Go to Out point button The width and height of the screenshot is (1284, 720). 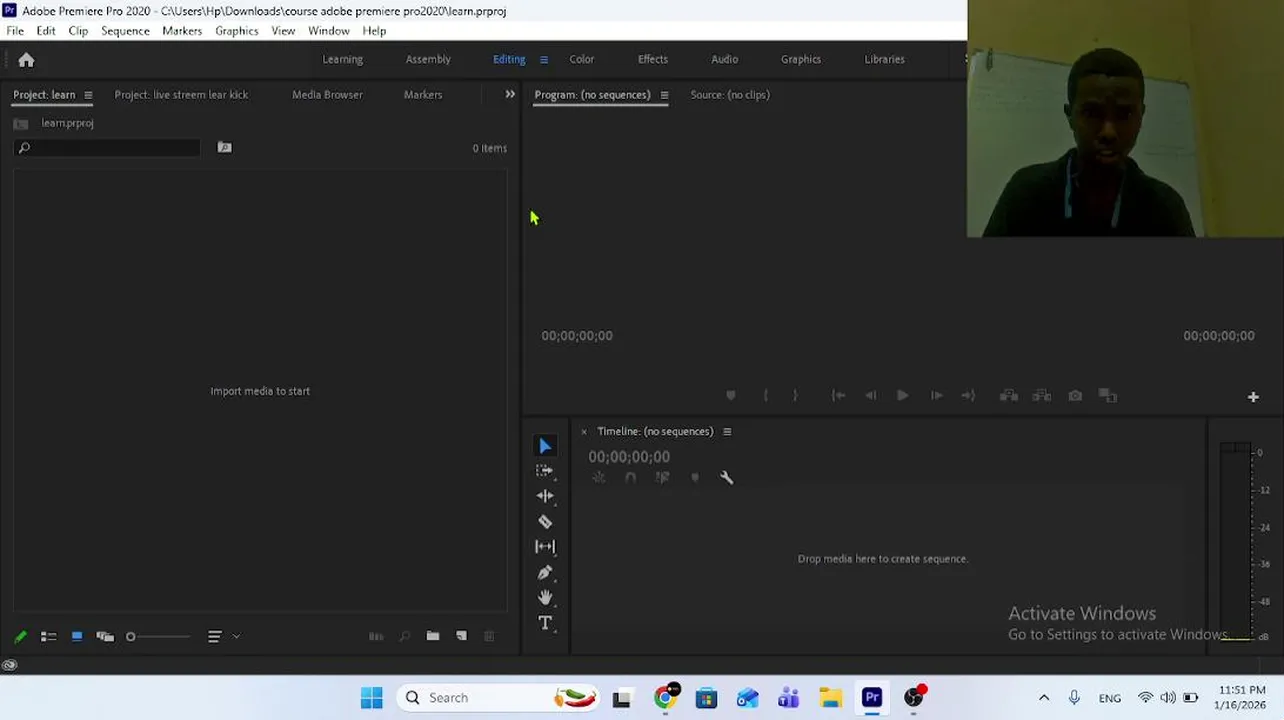(968, 396)
